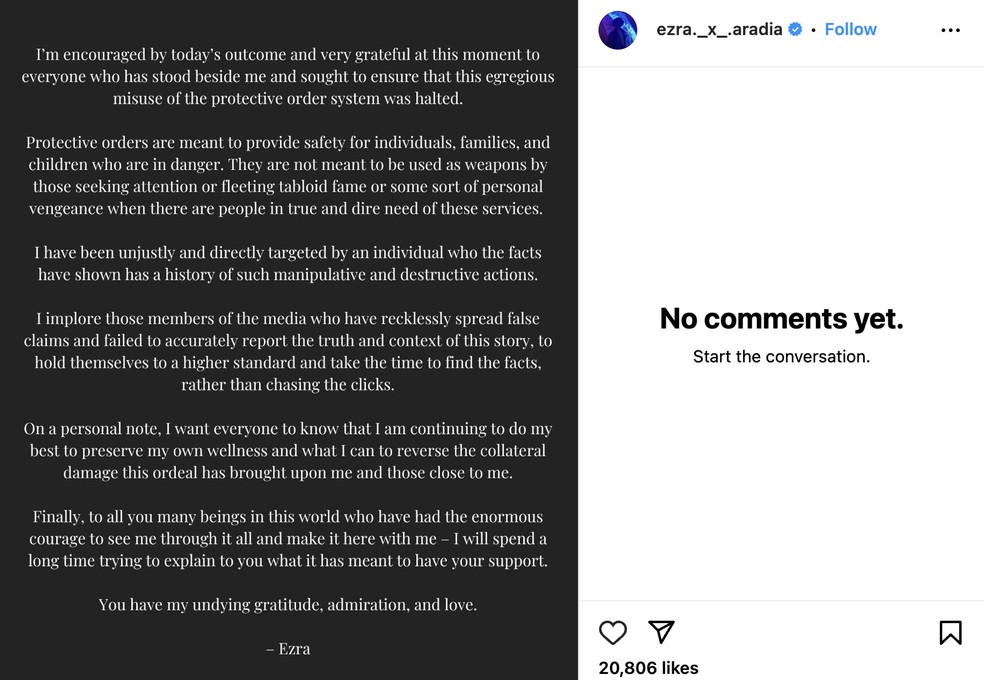This screenshot has height=680, width=984.
Task: Open the ezra._x_.aradia profile picture
Action: click(x=618, y=30)
